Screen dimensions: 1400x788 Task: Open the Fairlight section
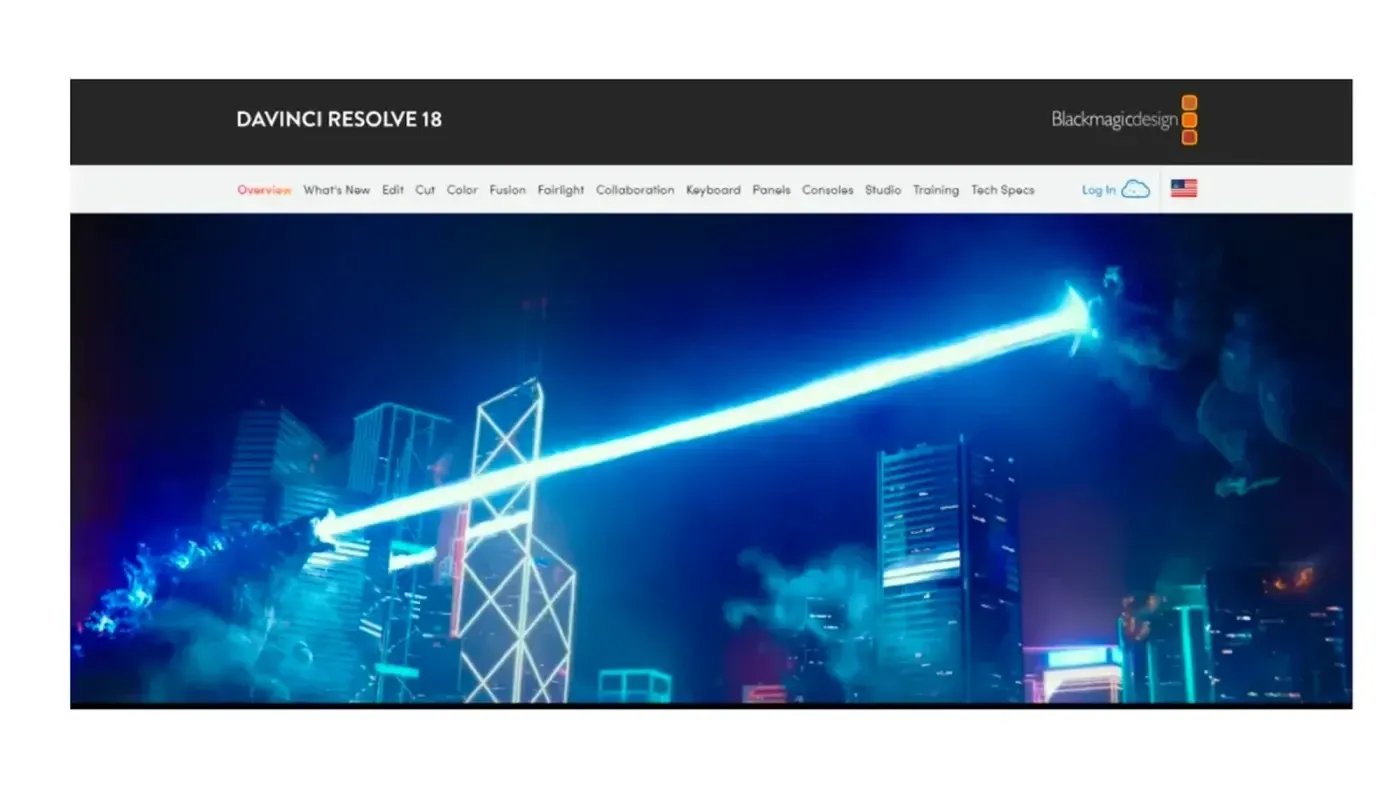point(561,190)
